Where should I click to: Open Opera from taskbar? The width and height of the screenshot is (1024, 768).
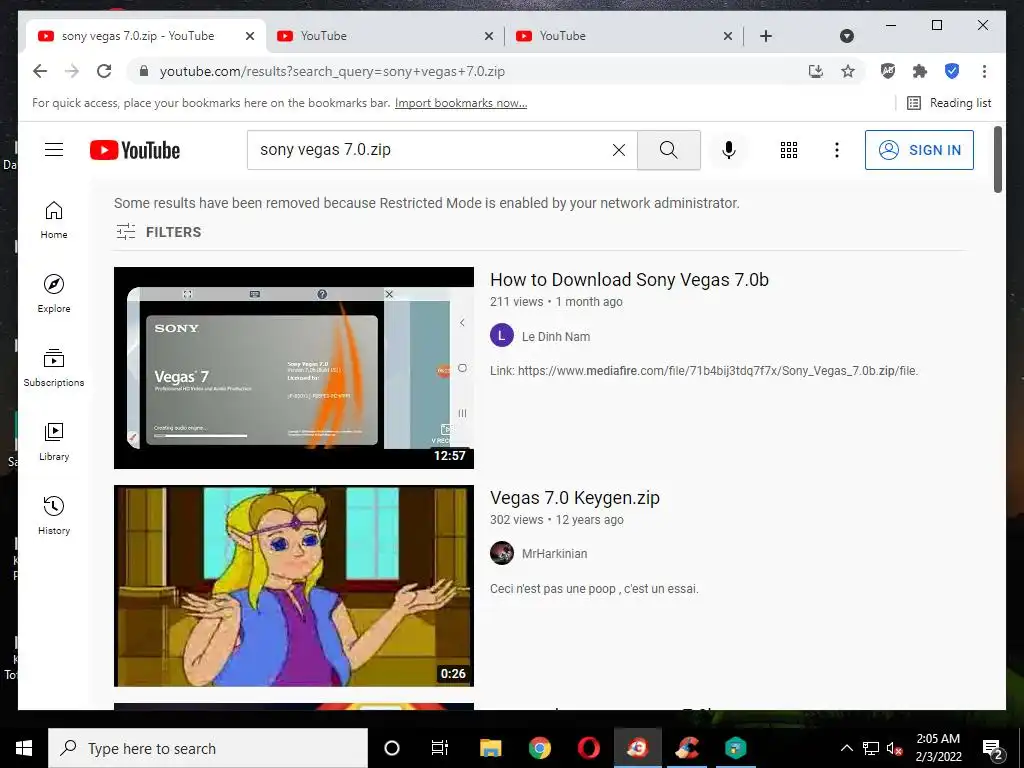click(588, 748)
